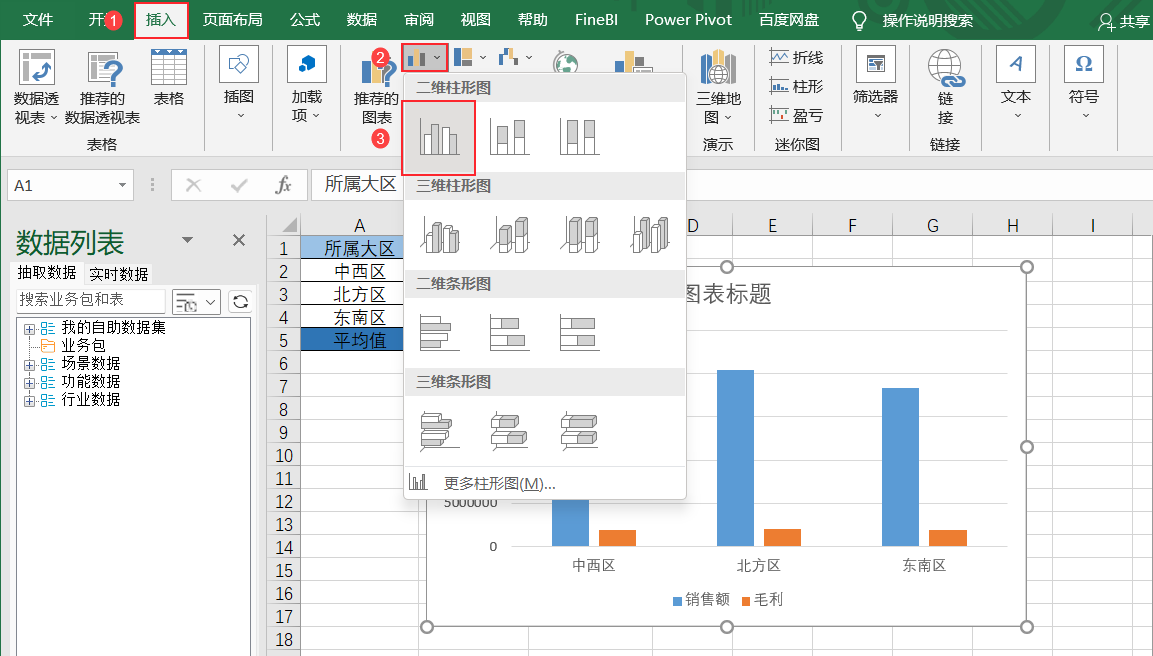
Task: Open the 3D map (三维地图) tool
Action: [x=718, y=87]
